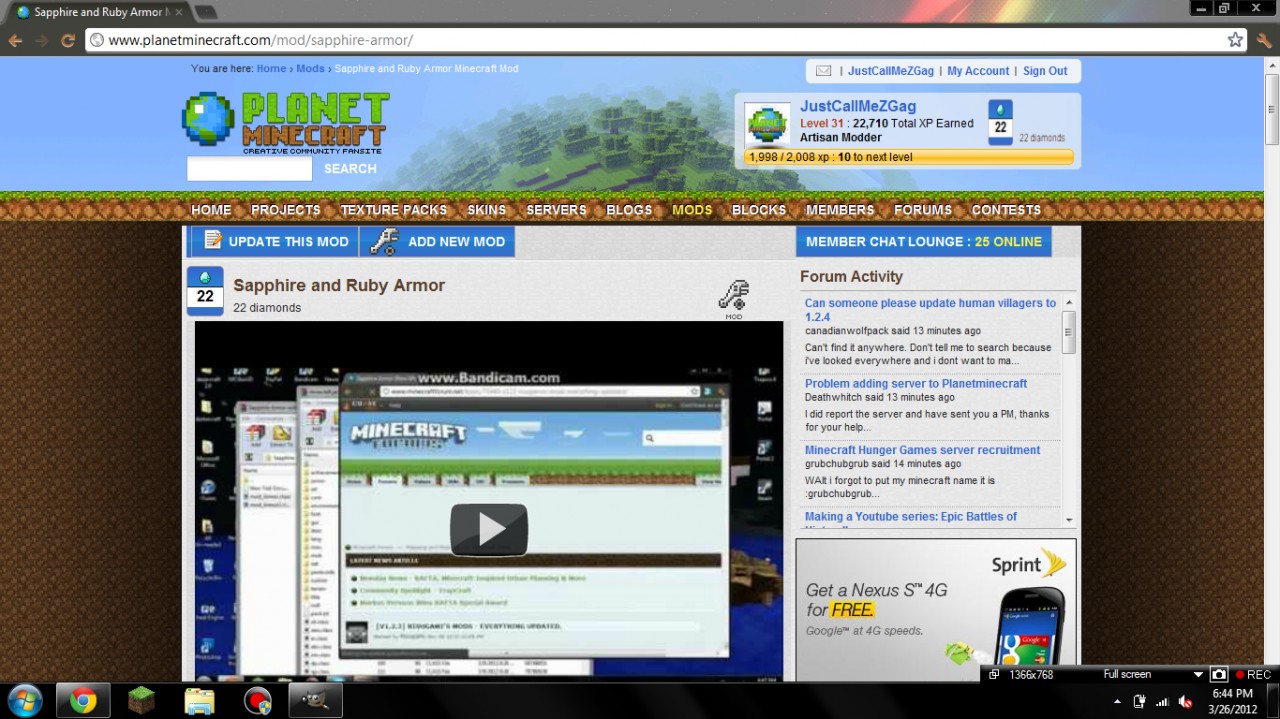Unmute the system volume tray icon
The height and width of the screenshot is (719, 1280).
[x=1185, y=701]
